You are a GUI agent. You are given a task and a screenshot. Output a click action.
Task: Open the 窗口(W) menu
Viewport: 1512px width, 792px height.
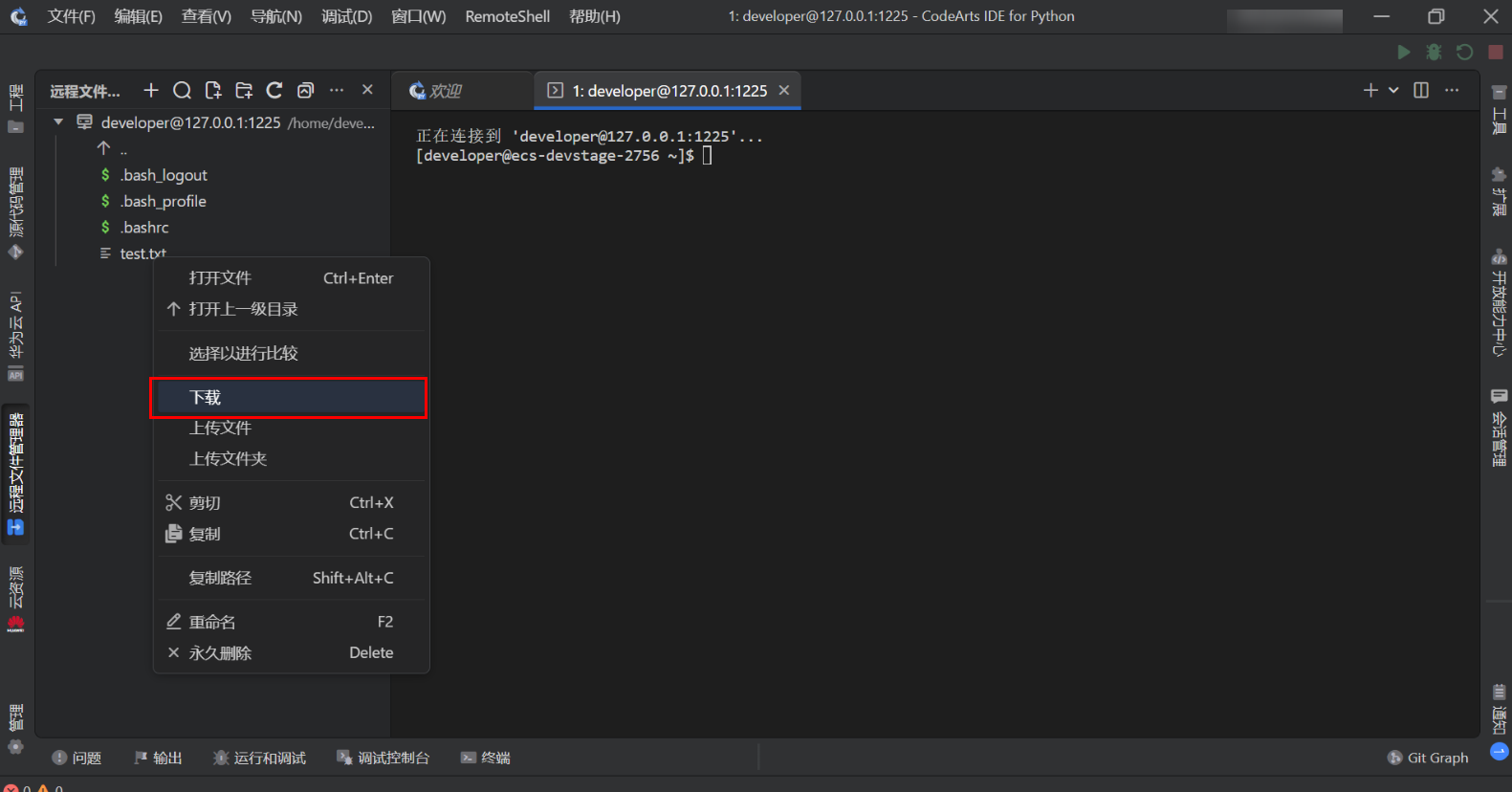pyautogui.click(x=419, y=16)
